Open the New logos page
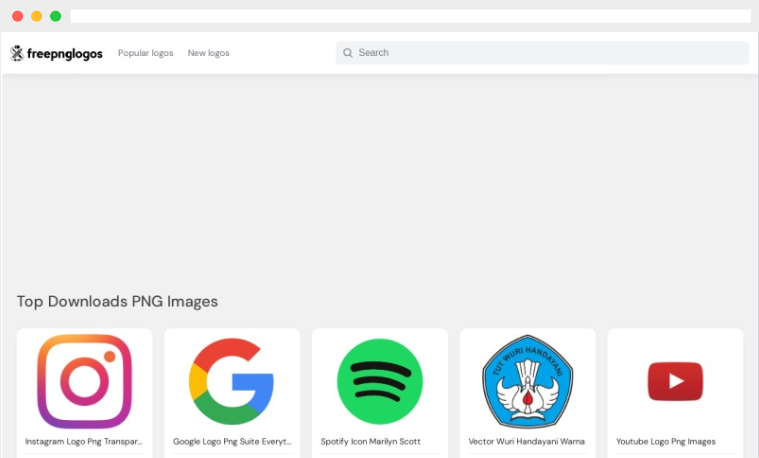Image resolution: width=759 pixels, height=458 pixels. pyautogui.click(x=209, y=53)
